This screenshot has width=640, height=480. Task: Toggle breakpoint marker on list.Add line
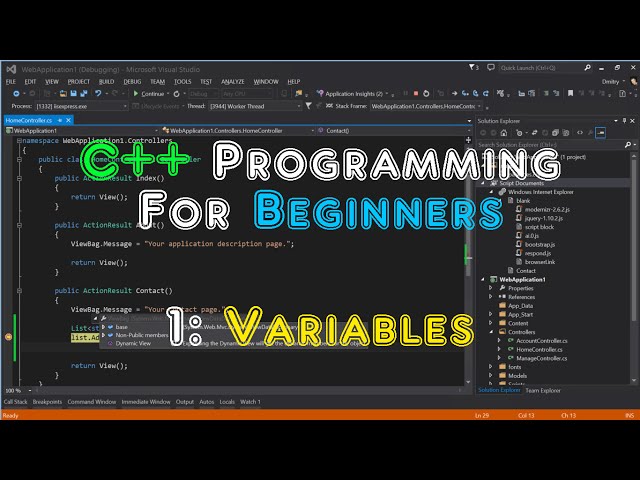[8, 337]
